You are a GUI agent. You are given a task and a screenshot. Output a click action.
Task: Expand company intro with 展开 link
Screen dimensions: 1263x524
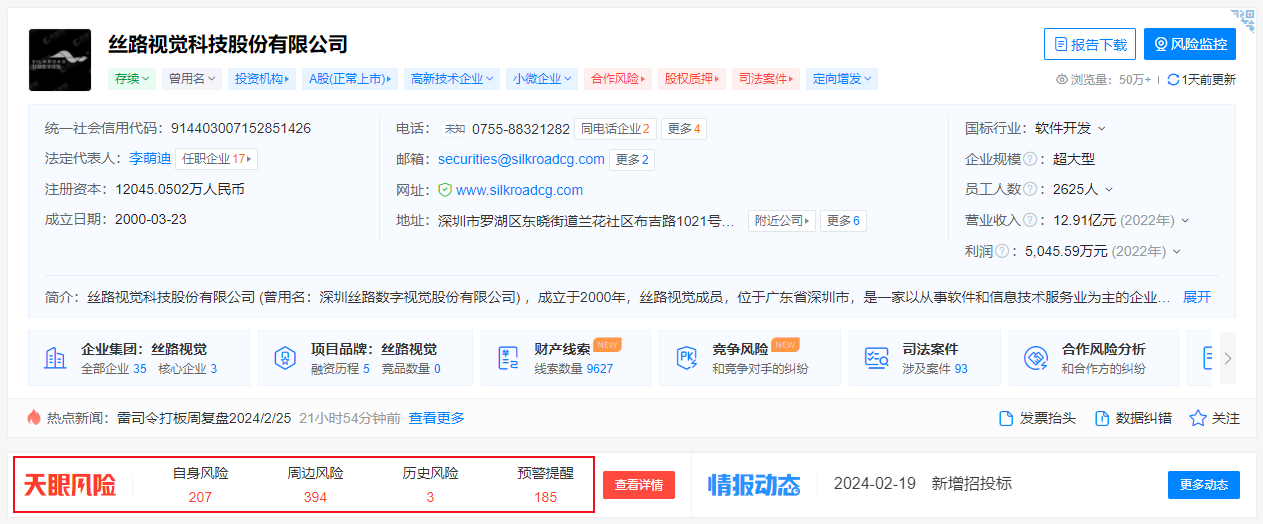tap(1197, 297)
